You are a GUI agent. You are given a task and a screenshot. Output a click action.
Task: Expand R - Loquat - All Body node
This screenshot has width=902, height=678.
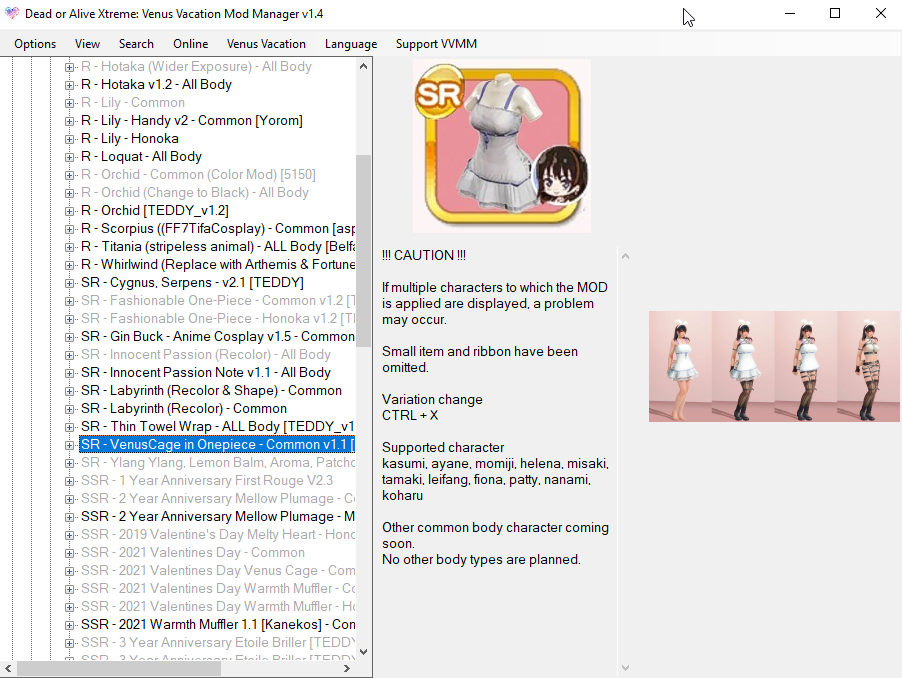(x=69, y=157)
